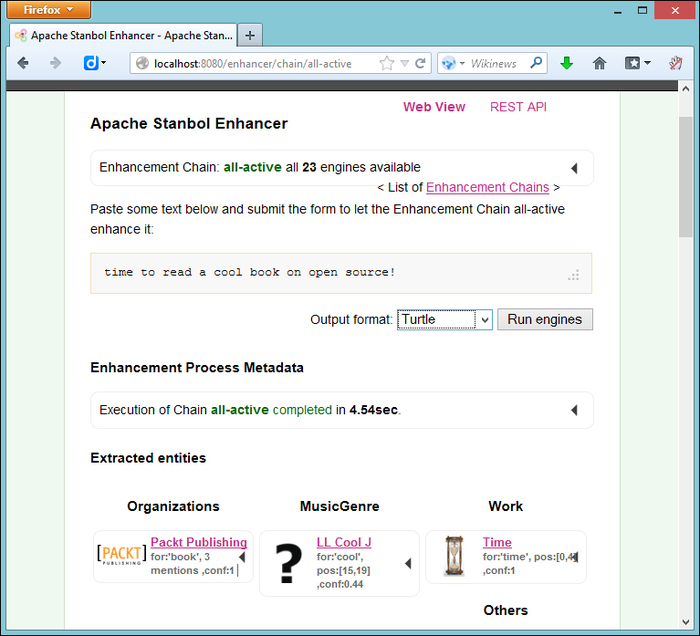Viewport: 700px width, 636px height.
Task: Click the Extracted entities heading
Action: (x=148, y=458)
